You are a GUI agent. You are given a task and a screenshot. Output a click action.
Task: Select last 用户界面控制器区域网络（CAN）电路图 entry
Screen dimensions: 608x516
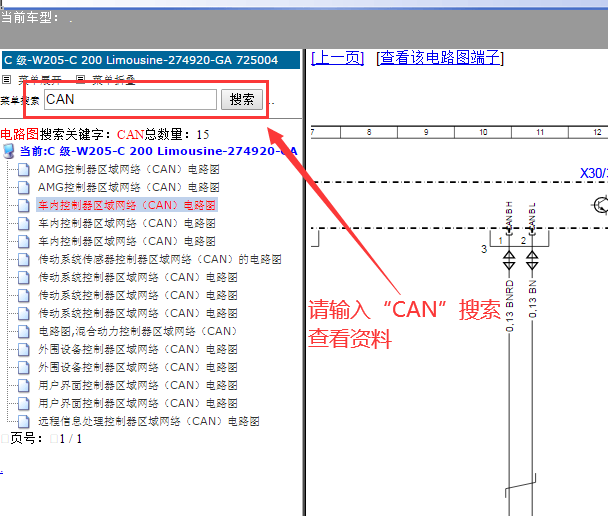coord(138,404)
